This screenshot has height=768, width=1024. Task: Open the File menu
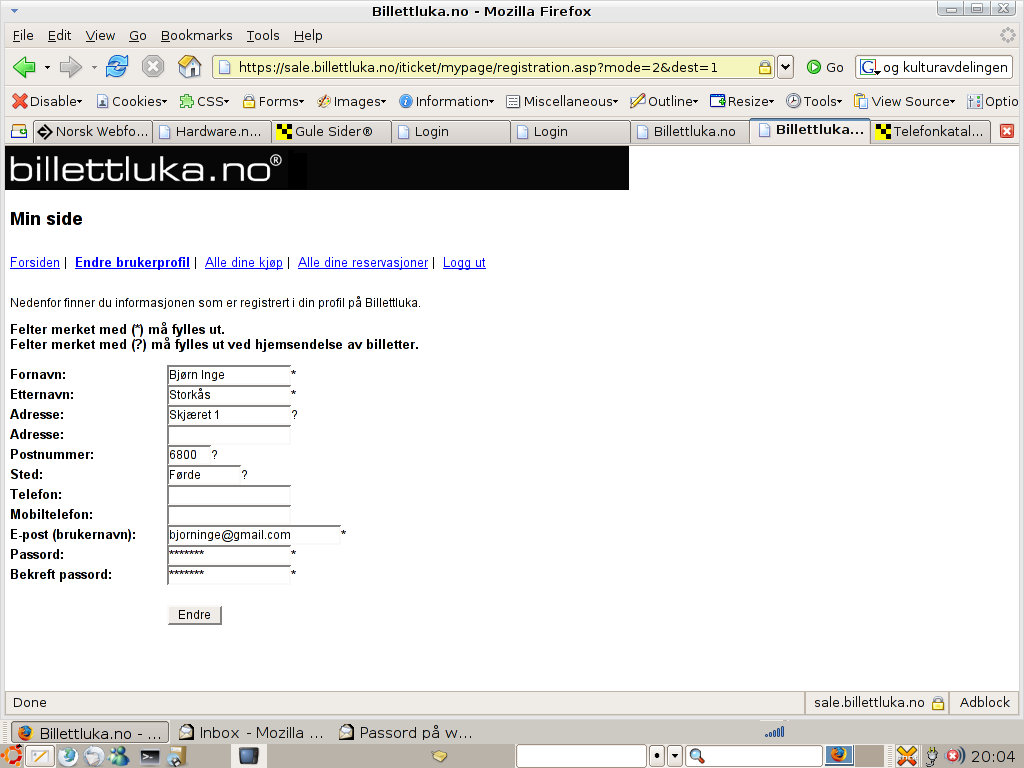pos(23,35)
